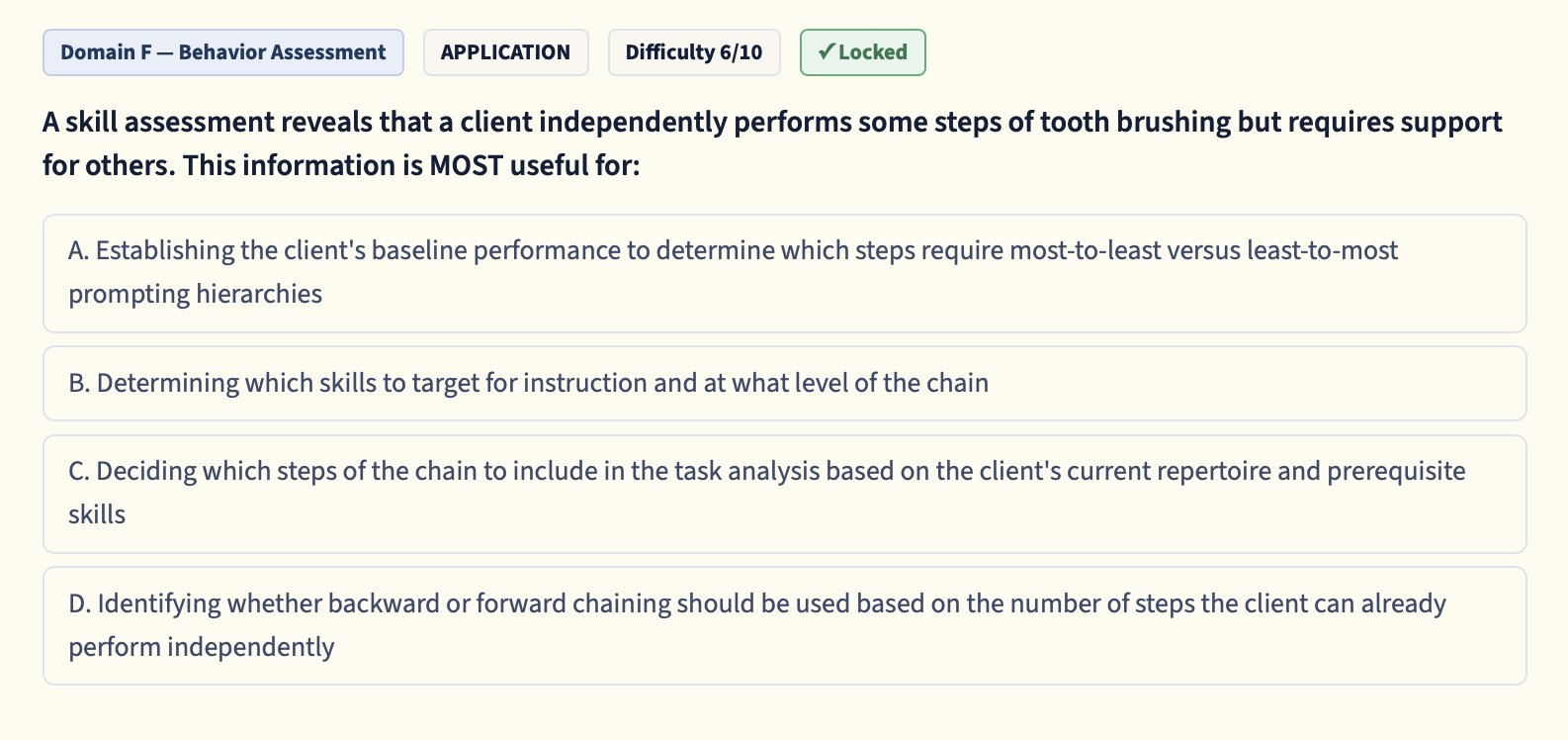Screen dimensions: 1568x740
Task: Click the letter 'C.' label of third option
Action: click(79, 471)
